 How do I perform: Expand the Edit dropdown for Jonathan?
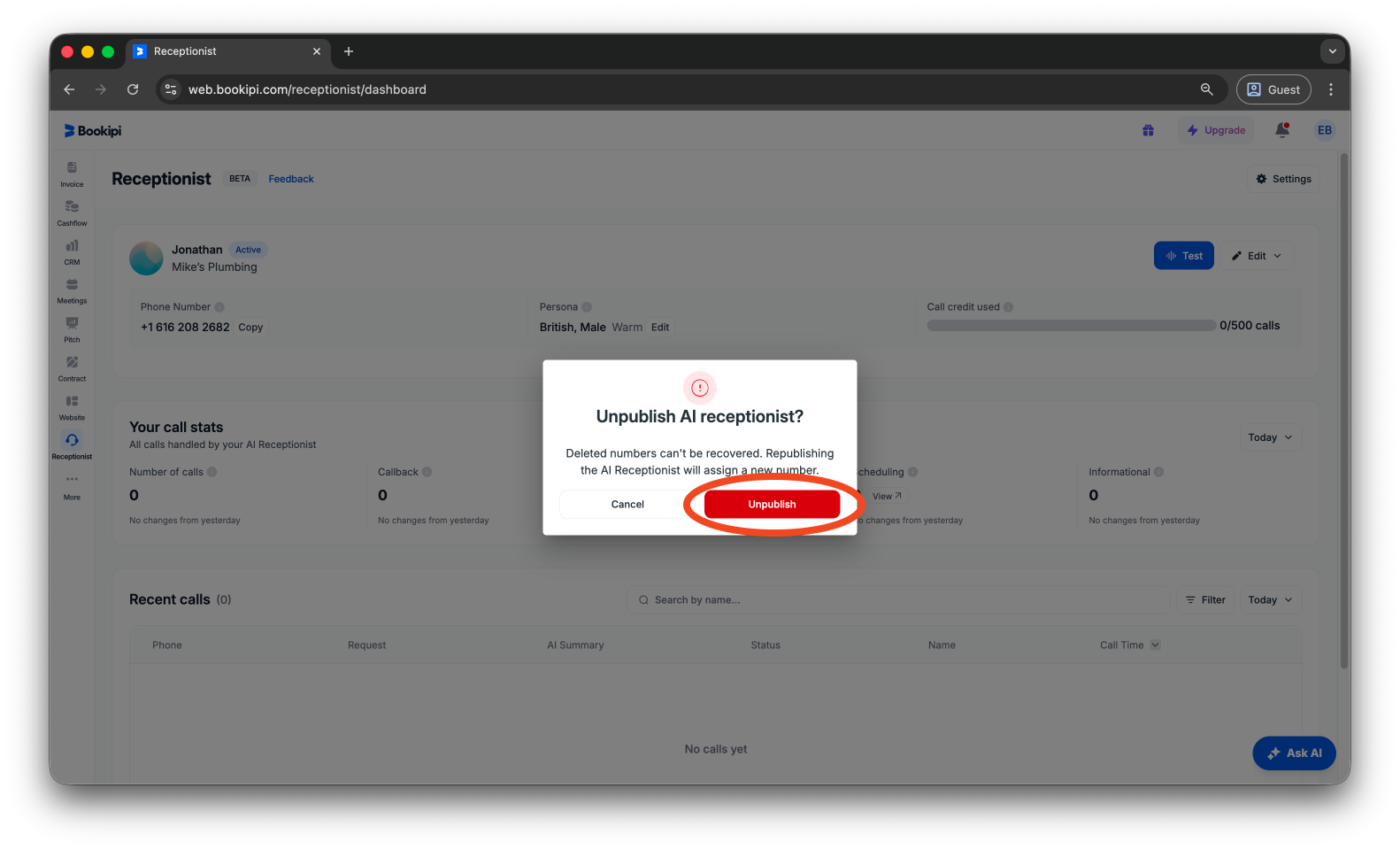(1257, 256)
